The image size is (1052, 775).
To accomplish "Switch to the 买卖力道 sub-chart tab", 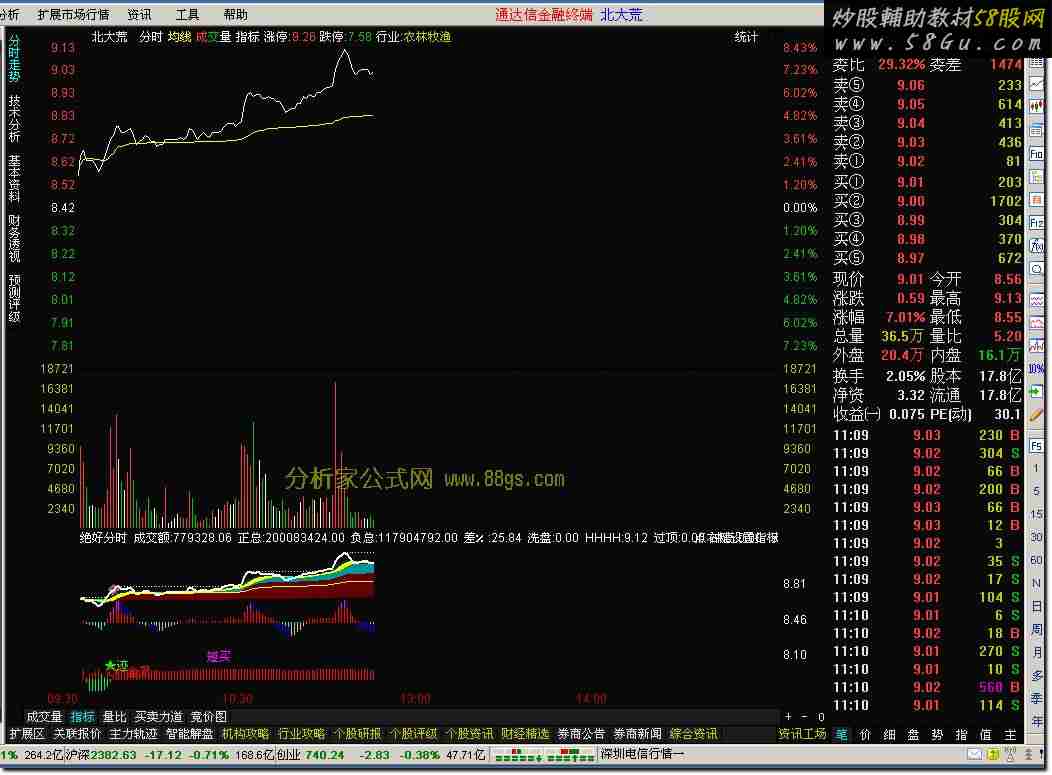I will click(x=158, y=717).
